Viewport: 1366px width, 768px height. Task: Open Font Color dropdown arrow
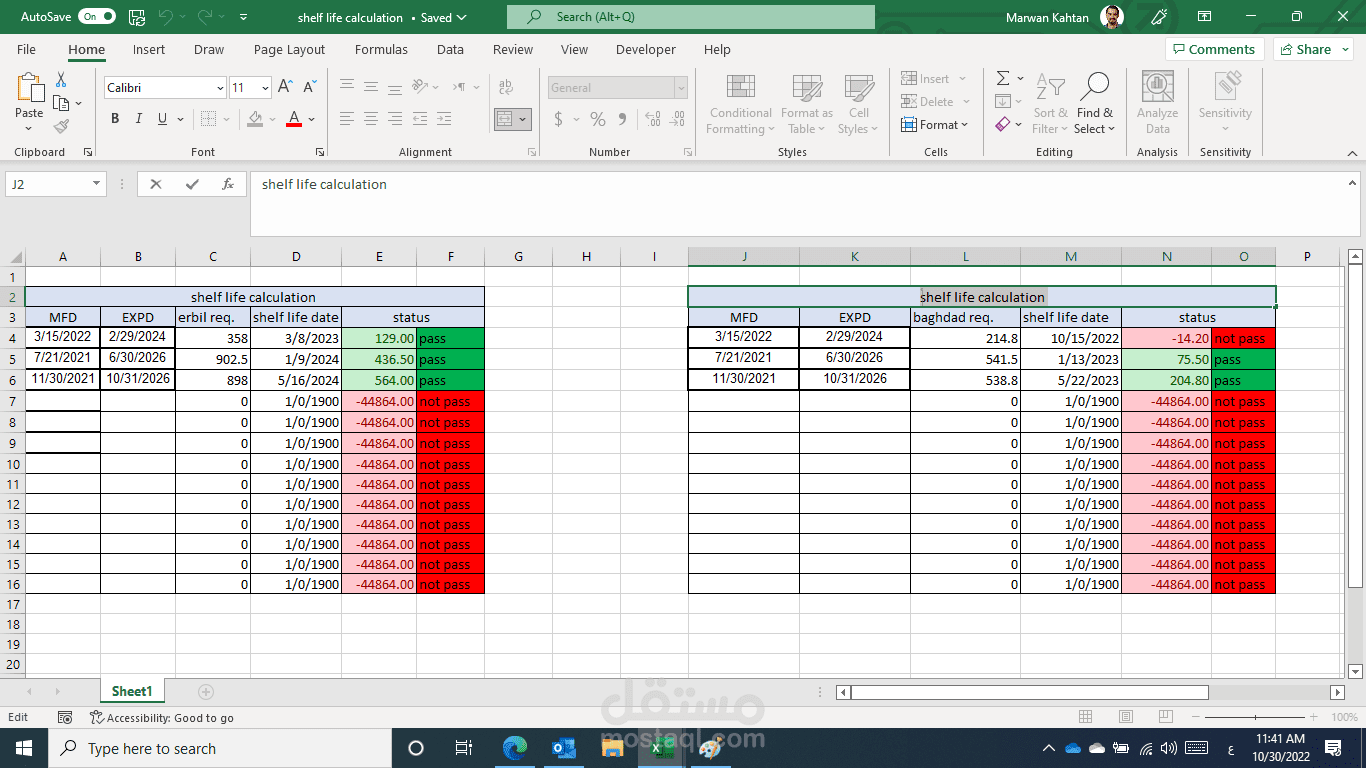[312, 119]
